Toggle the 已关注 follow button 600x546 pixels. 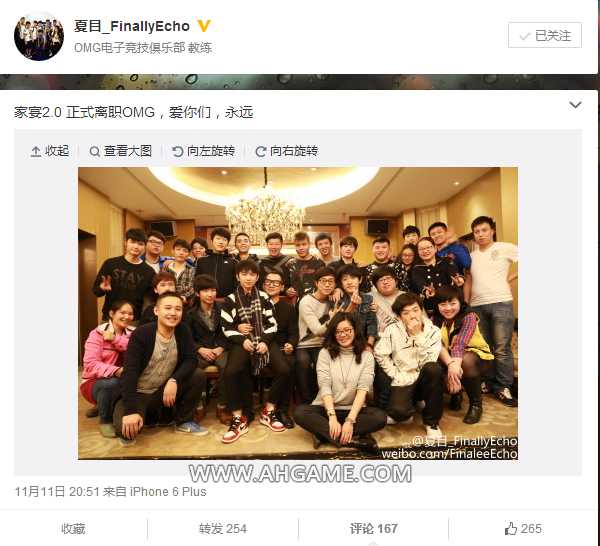[x=545, y=35]
